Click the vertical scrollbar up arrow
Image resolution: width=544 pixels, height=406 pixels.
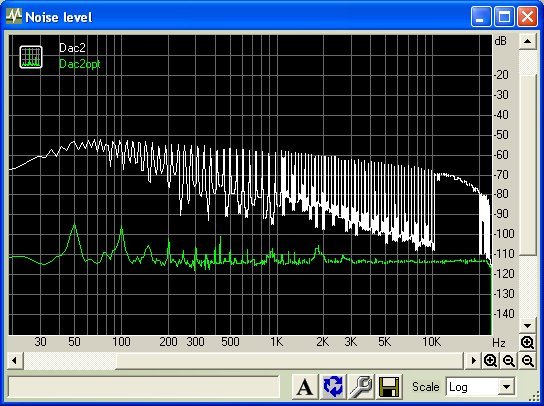[528, 42]
